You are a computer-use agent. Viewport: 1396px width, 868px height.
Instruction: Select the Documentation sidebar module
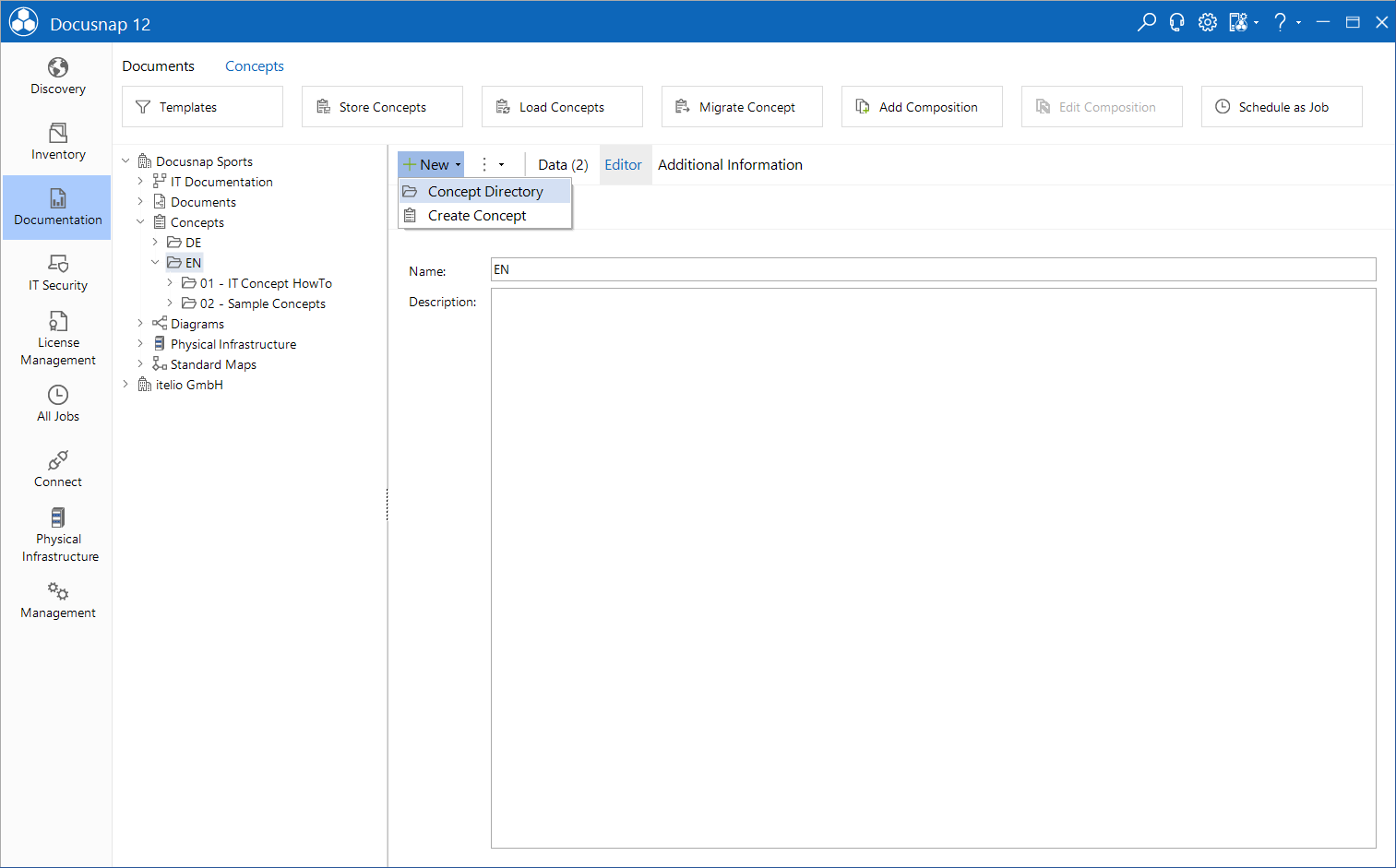pyautogui.click(x=57, y=208)
